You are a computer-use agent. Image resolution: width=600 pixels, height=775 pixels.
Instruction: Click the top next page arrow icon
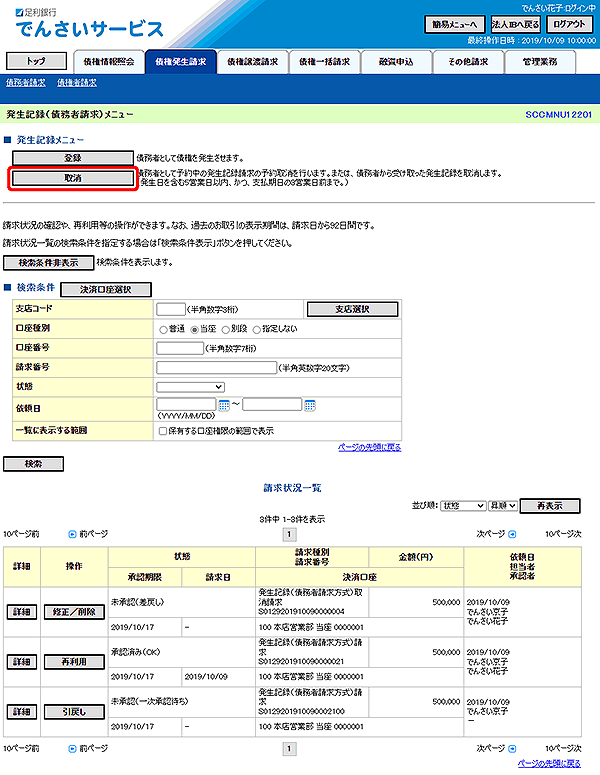(x=512, y=535)
